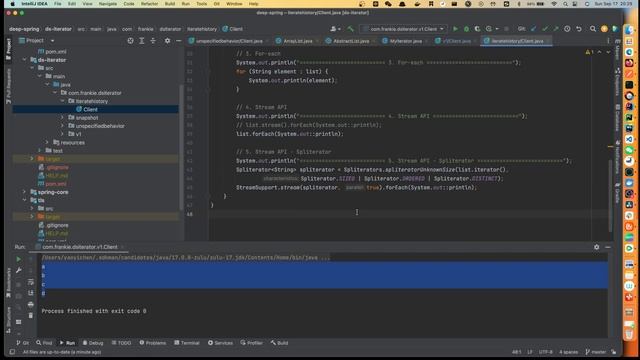Expand the spring-core module
Screen dimensions: 640x360
[24, 192]
